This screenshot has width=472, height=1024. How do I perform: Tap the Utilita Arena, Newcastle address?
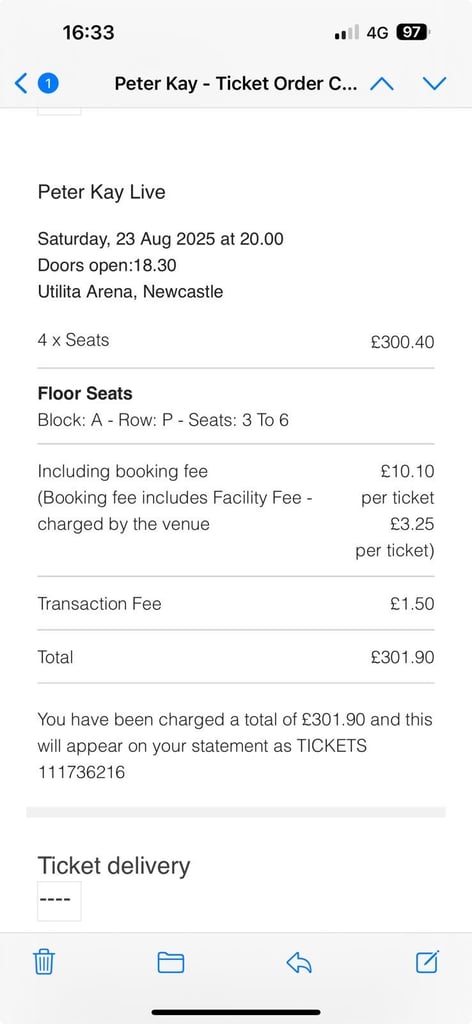[130, 291]
